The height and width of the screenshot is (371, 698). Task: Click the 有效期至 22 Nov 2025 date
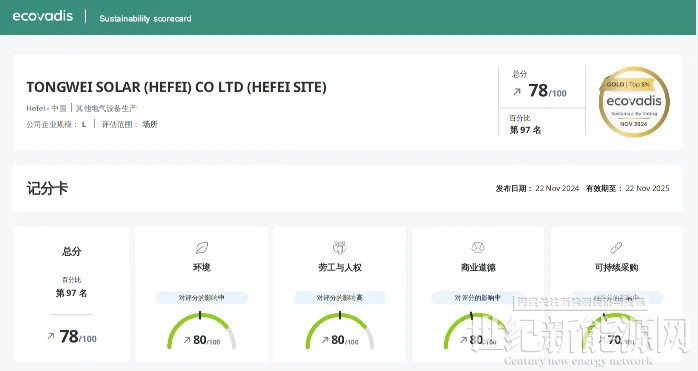pos(628,188)
